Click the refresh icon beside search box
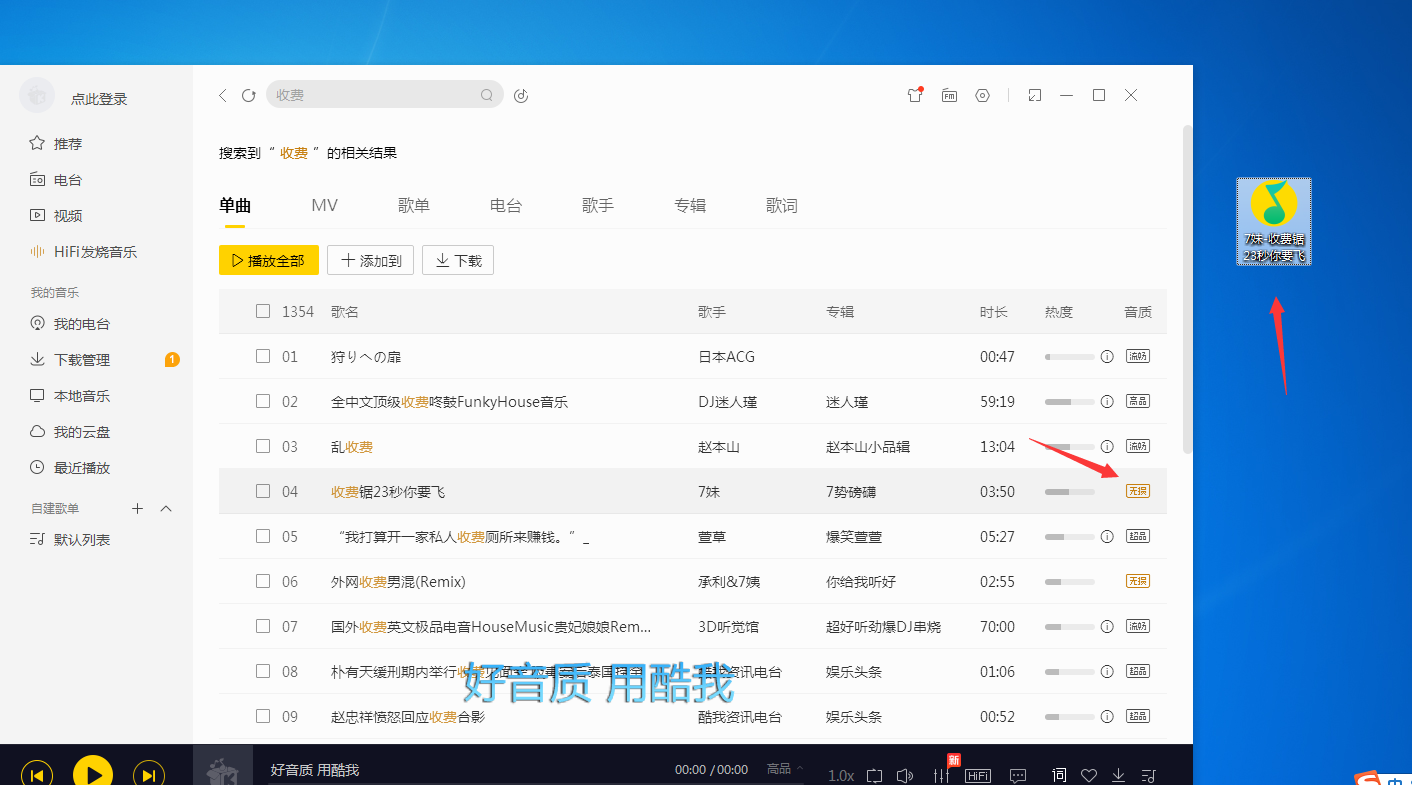Screen dimensions: 1412x785 [249, 95]
